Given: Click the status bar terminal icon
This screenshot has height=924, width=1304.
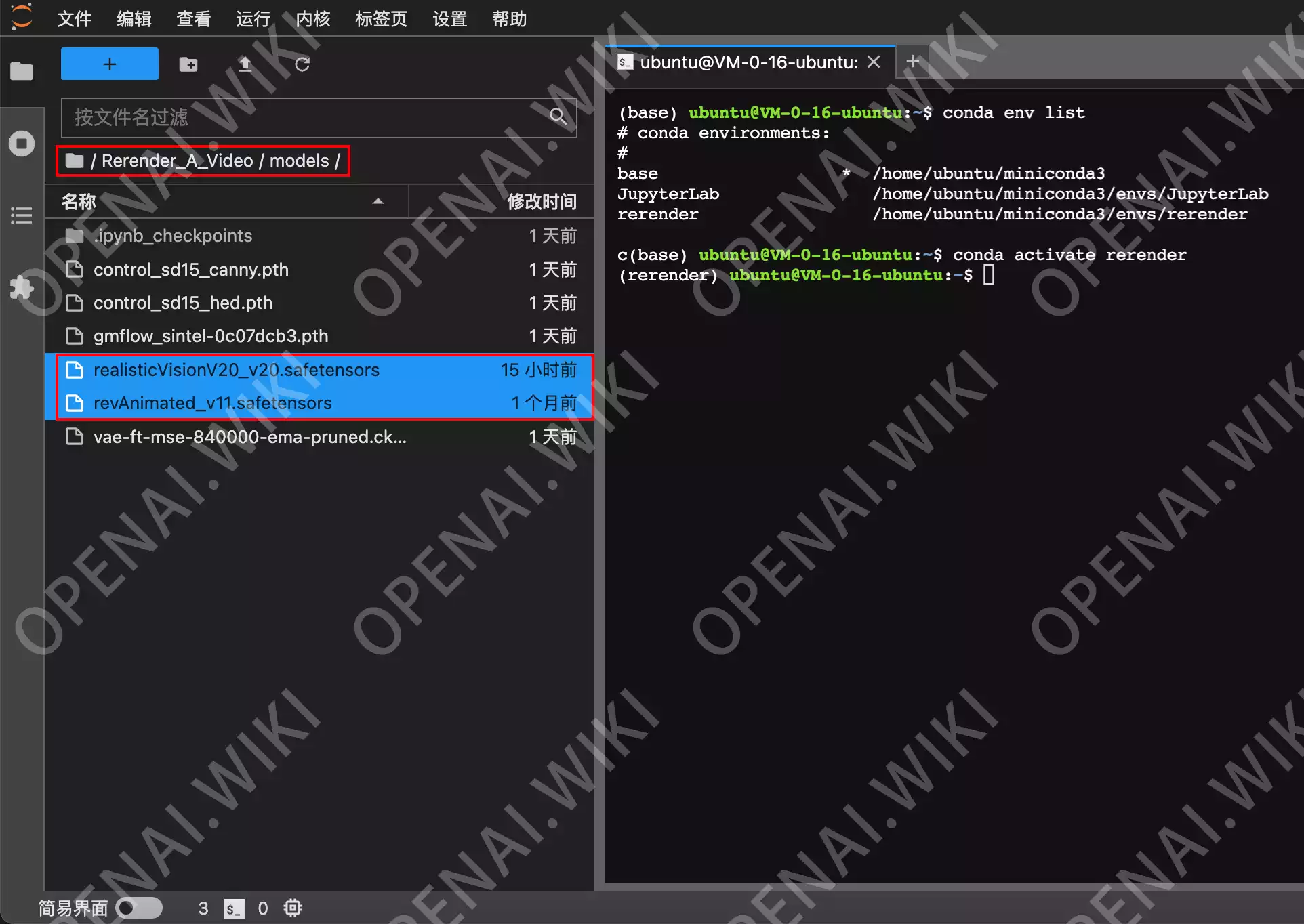Looking at the screenshot, I should (x=234, y=908).
